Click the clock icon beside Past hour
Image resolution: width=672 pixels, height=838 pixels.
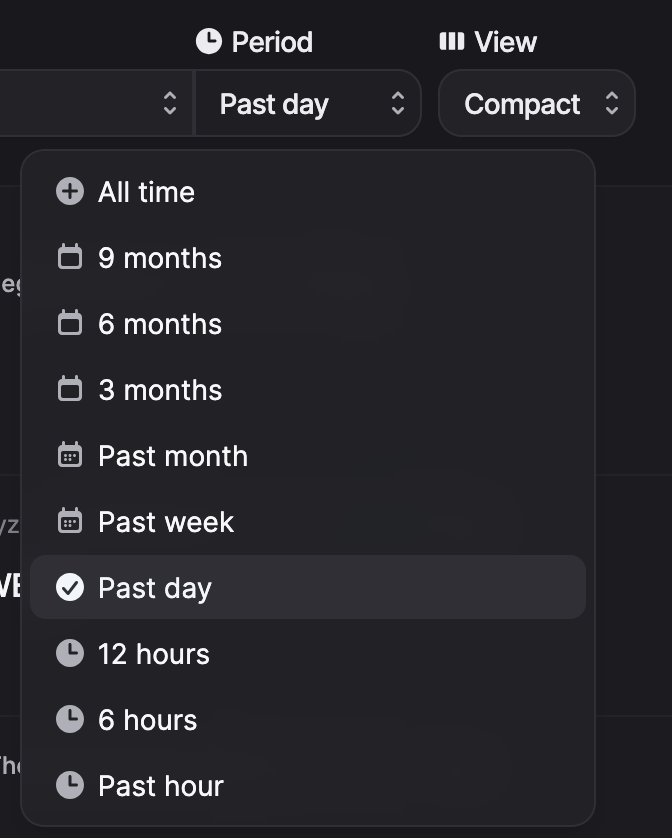(x=69, y=786)
